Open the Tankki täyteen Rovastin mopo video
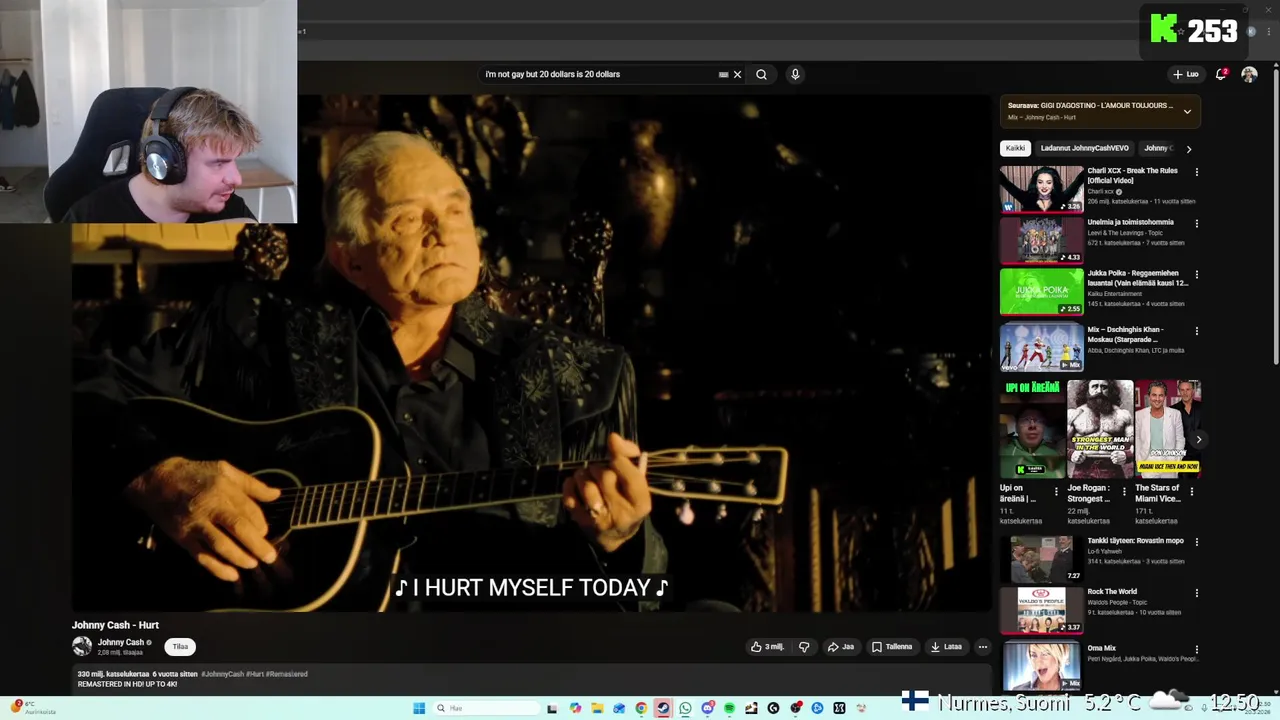This screenshot has width=1280, height=720. tap(1041, 559)
